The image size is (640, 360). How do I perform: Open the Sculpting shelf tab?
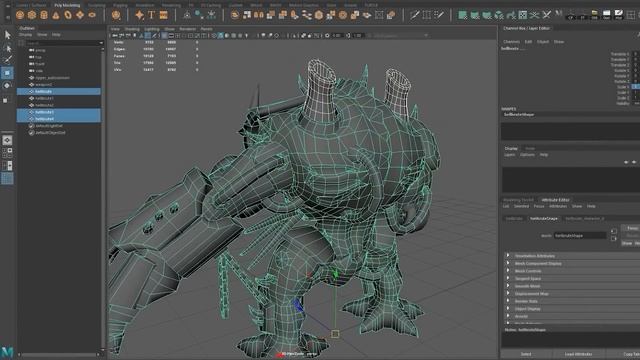point(97,5)
